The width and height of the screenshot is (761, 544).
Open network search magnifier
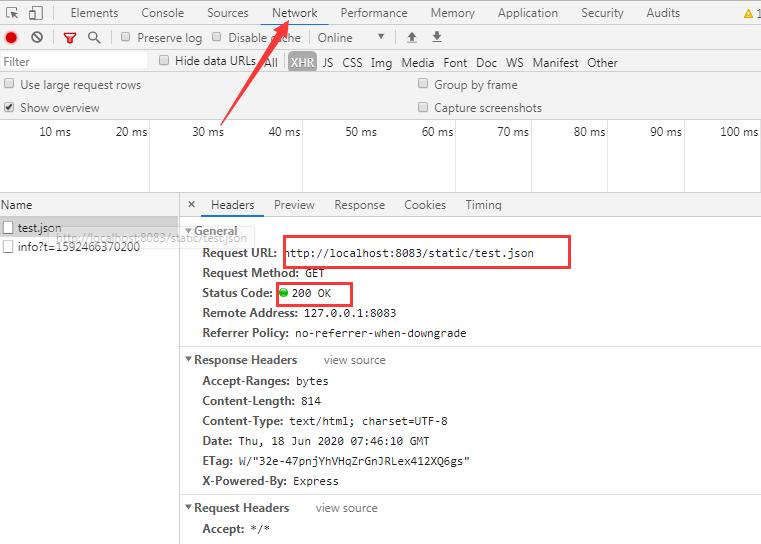(94, 37)
